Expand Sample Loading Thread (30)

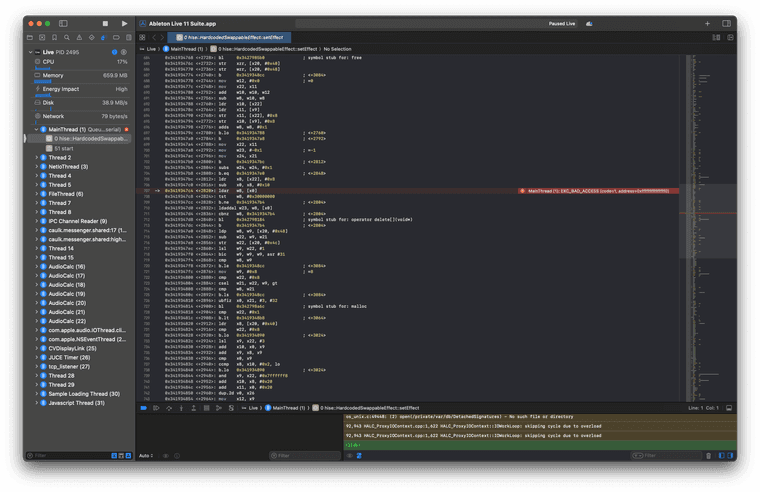pos(36,394)
